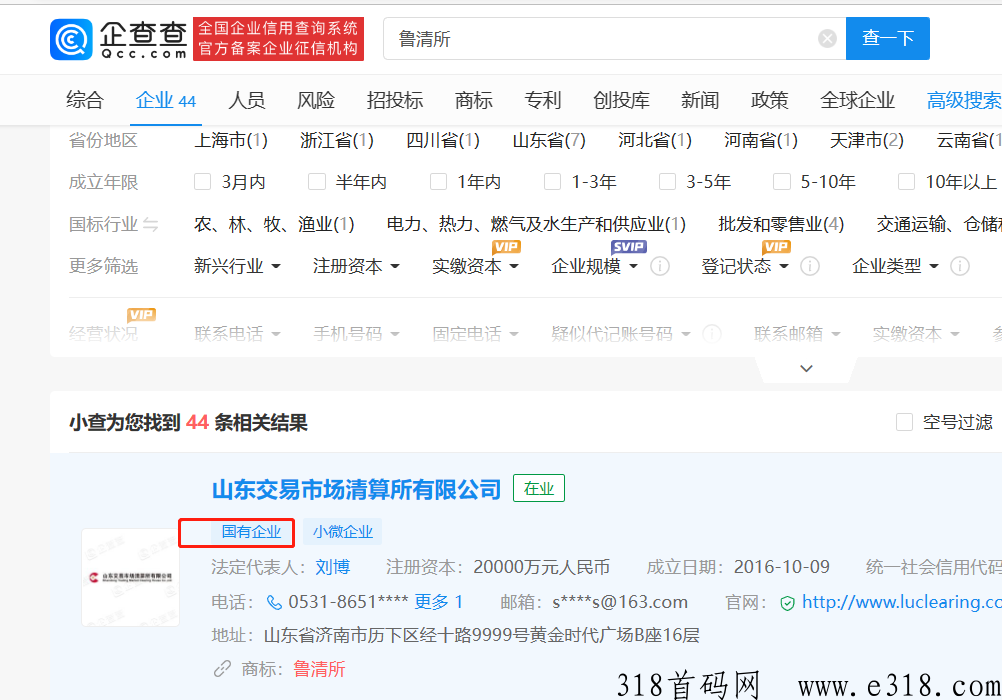
Task: Click the info icon next to 登记状态
Action: click(x=810, y=266)
